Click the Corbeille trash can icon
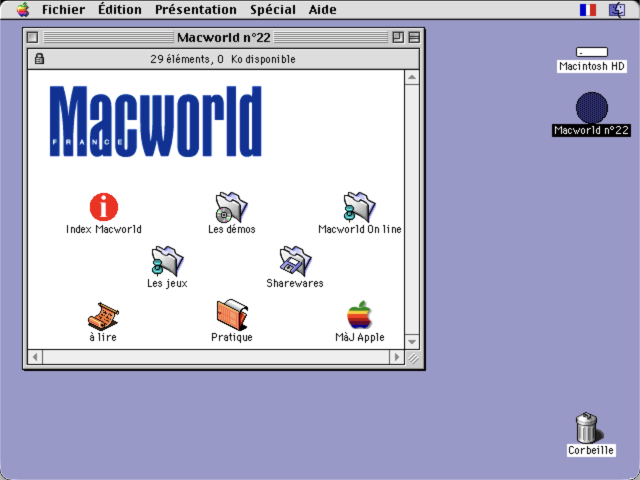The image size is (640, 480). [x=588, y=427]
